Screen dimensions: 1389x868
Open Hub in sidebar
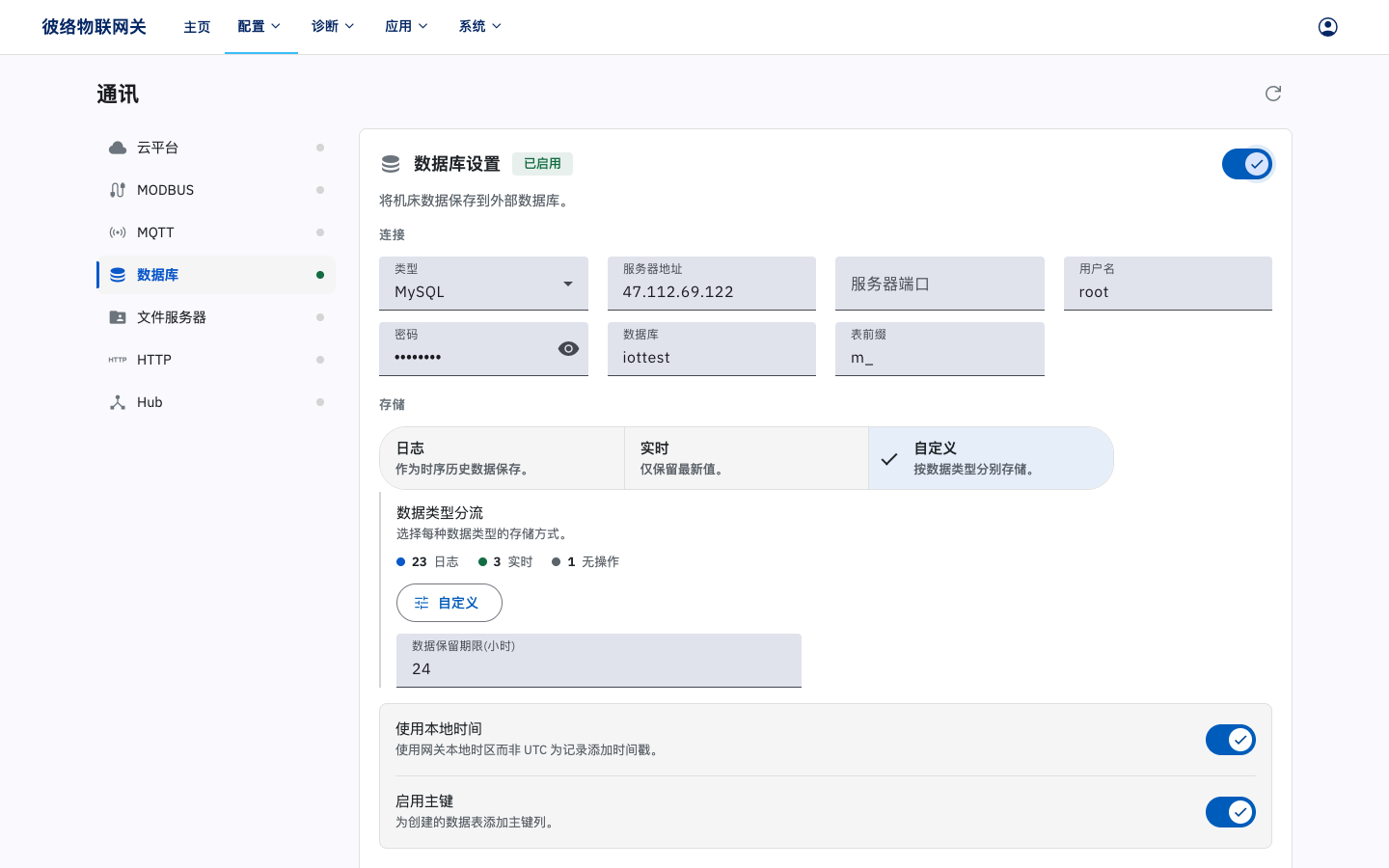[216, 402]
